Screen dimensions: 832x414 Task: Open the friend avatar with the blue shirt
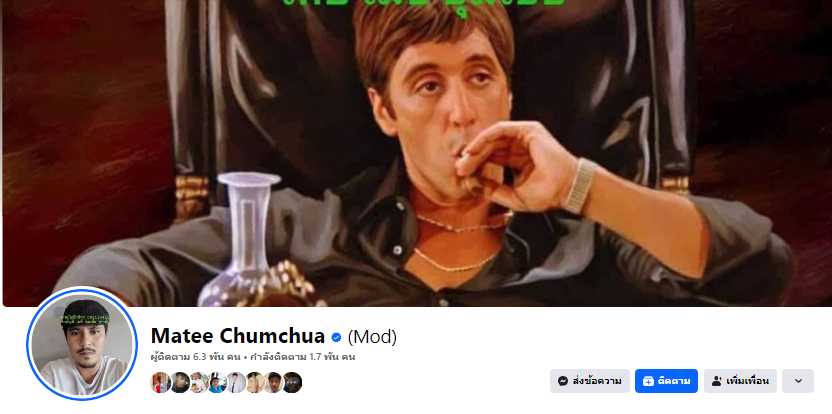click(218, 382)
